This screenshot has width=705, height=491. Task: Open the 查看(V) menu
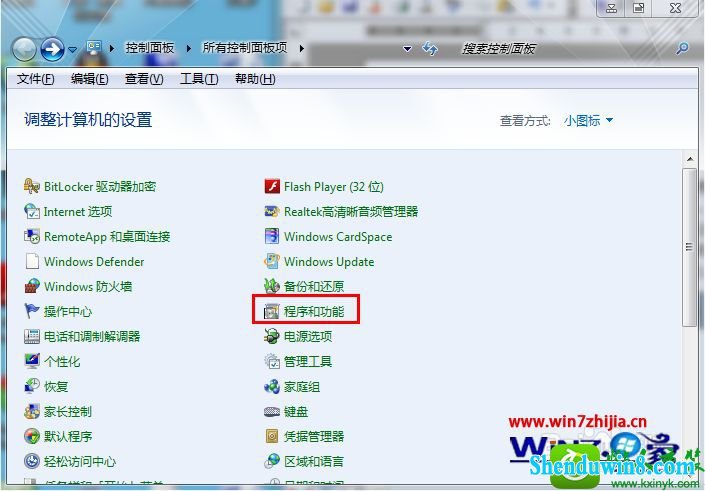click(x=144, y=79)
